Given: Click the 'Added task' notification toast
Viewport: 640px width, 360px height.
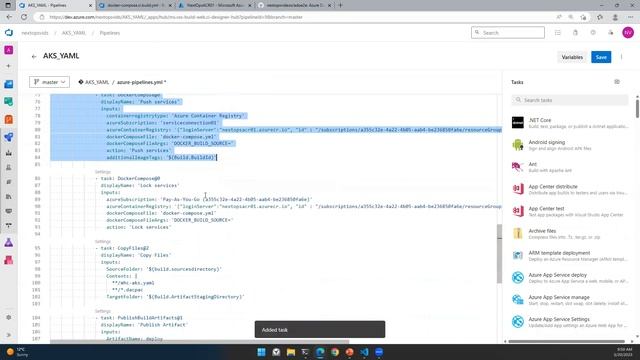Looking at the screenshot, I should click(x=320, y=329).
